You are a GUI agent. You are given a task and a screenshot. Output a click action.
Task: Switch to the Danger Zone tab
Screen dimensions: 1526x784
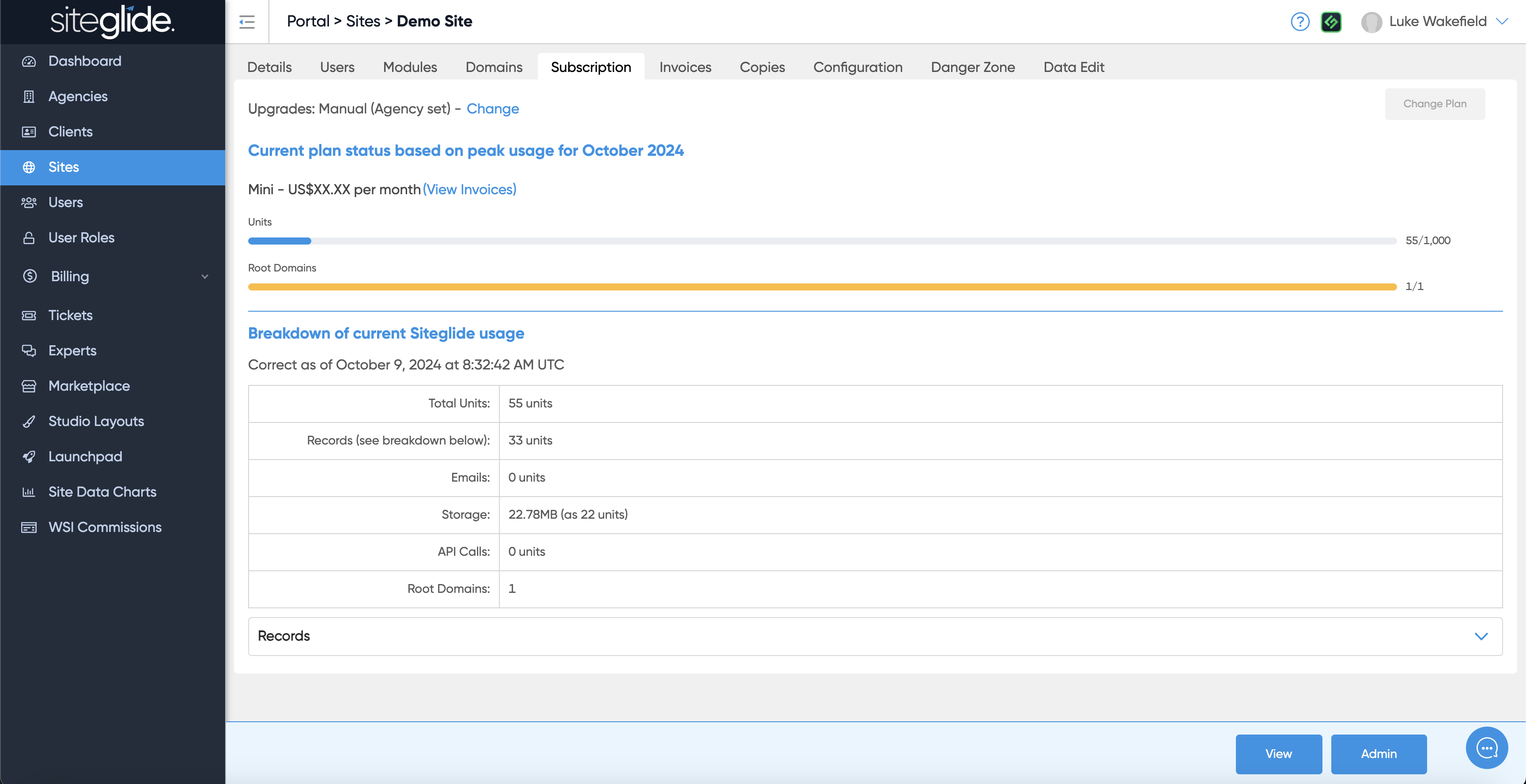973,67
